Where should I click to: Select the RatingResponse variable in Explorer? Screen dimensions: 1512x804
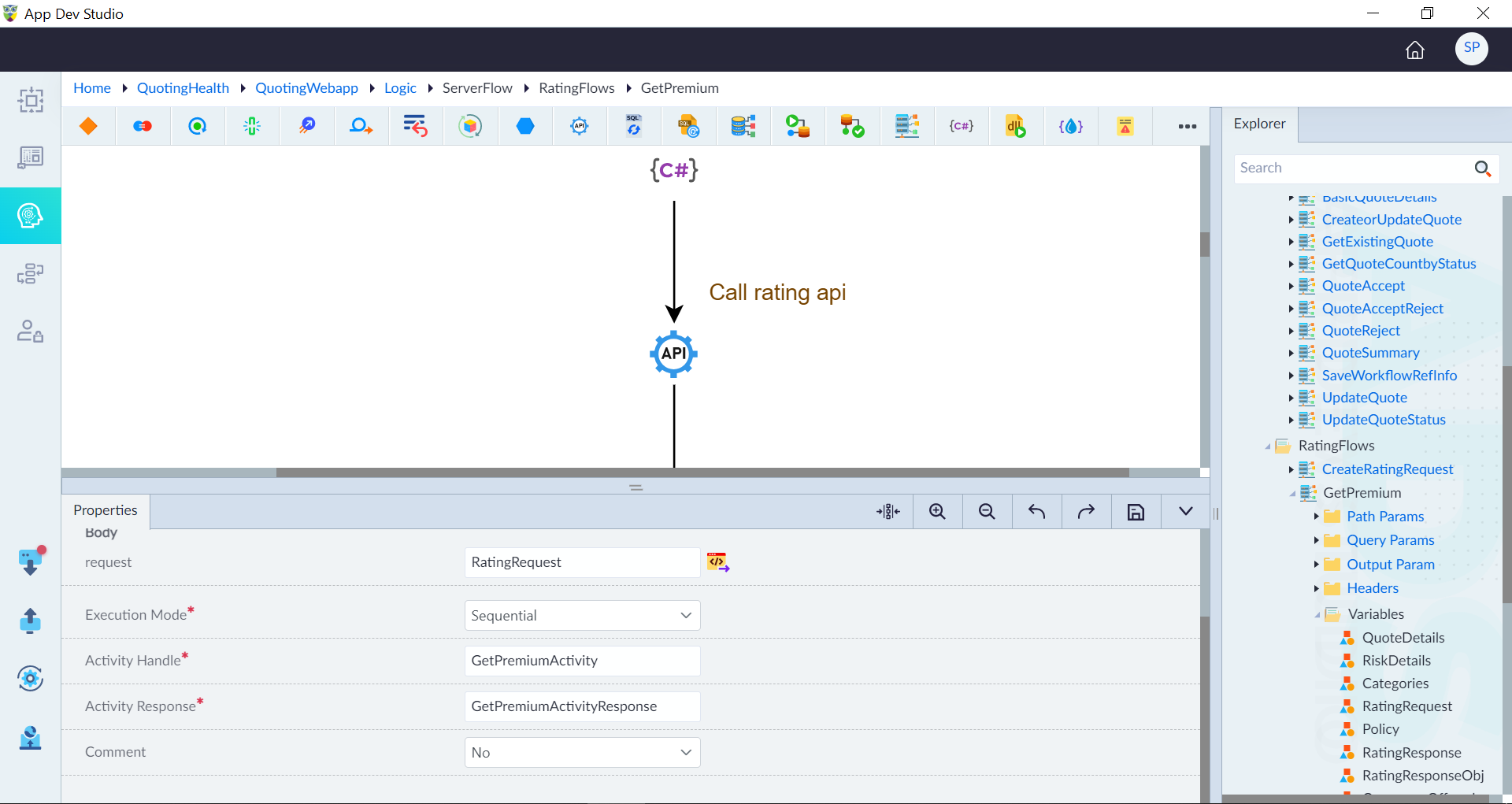coord(1411,753)
